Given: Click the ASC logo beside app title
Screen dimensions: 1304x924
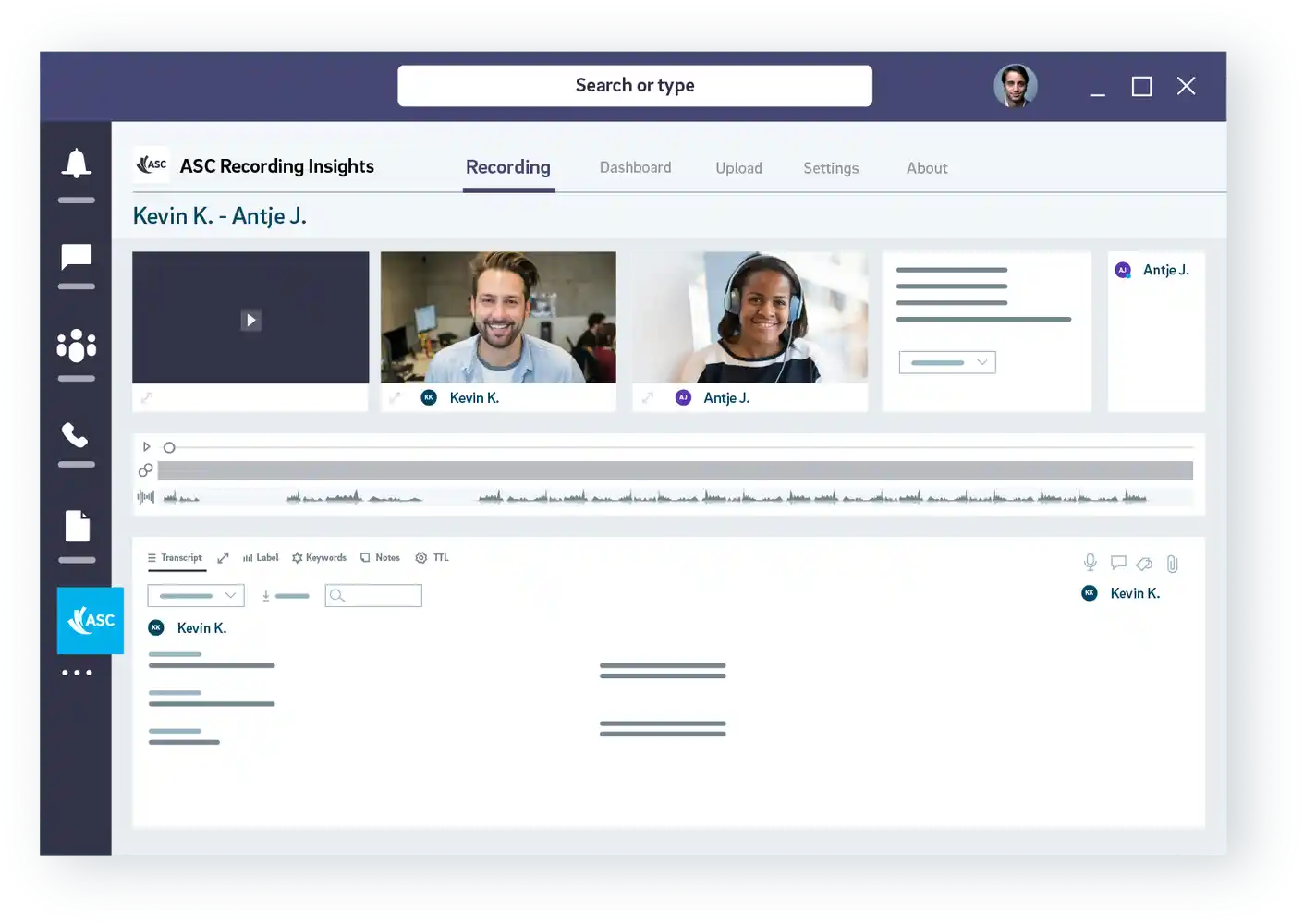Looking at the screenshot, I should click(152, 164).
